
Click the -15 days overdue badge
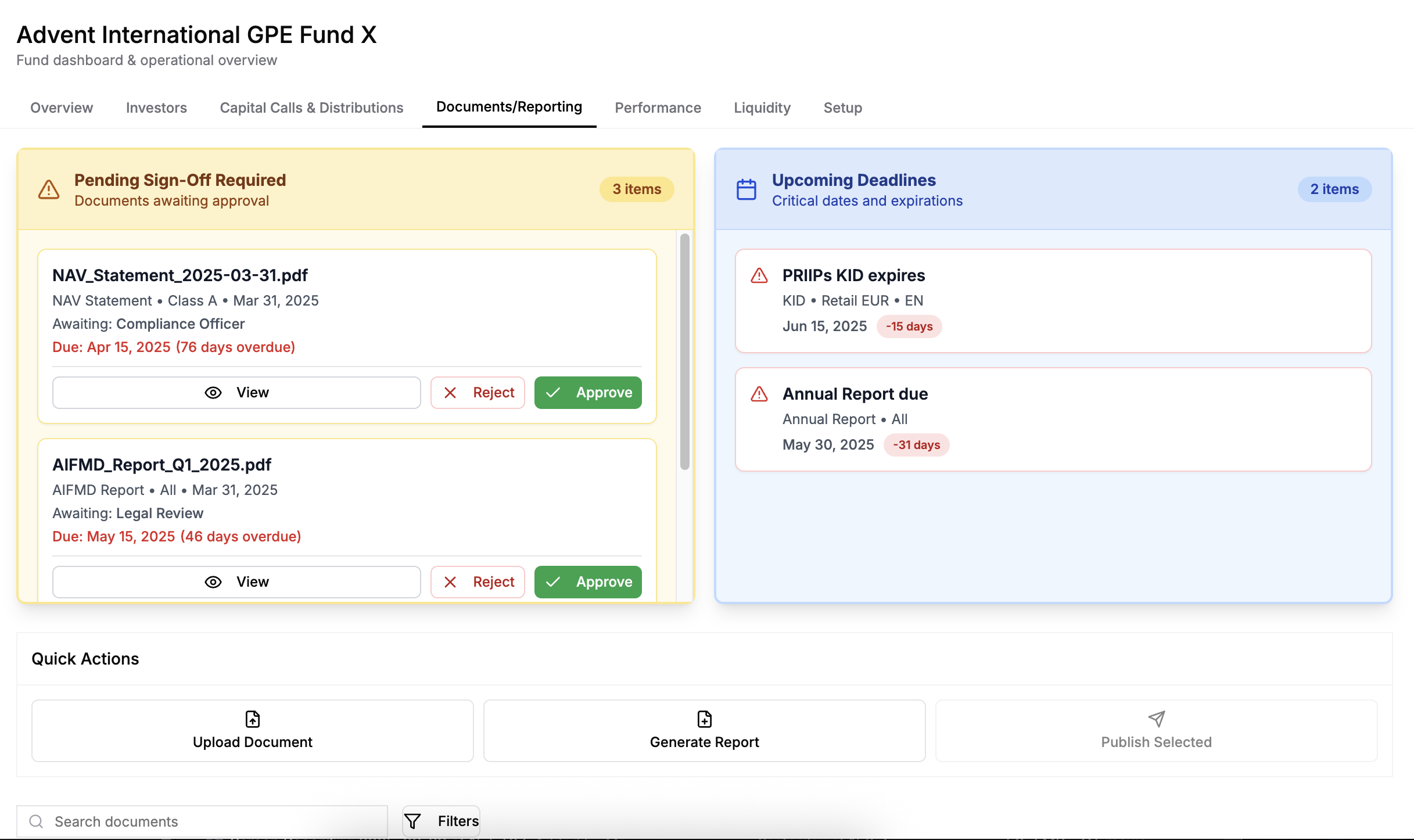(909, 326)
